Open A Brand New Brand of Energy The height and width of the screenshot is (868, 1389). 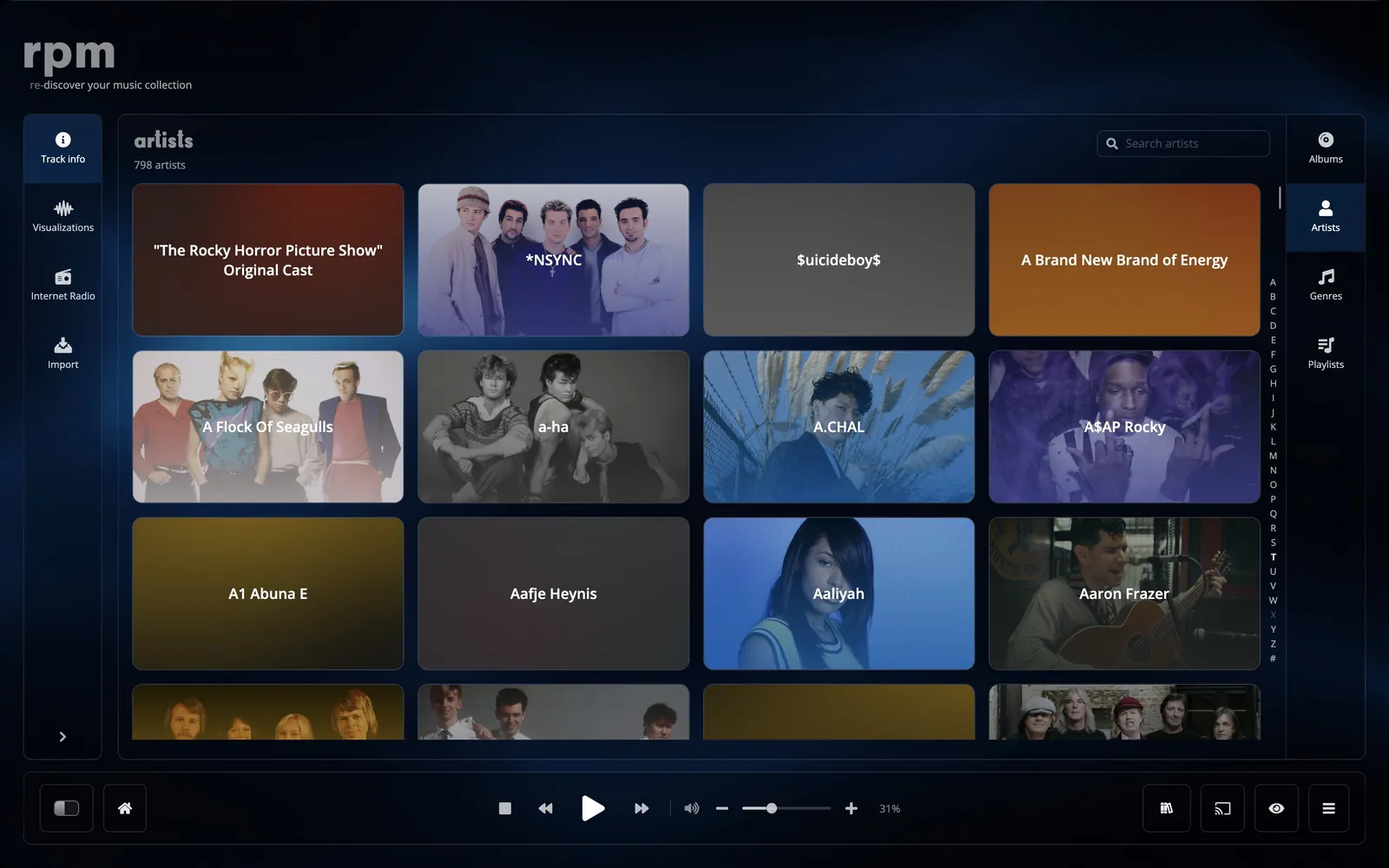coord(1124,260)
